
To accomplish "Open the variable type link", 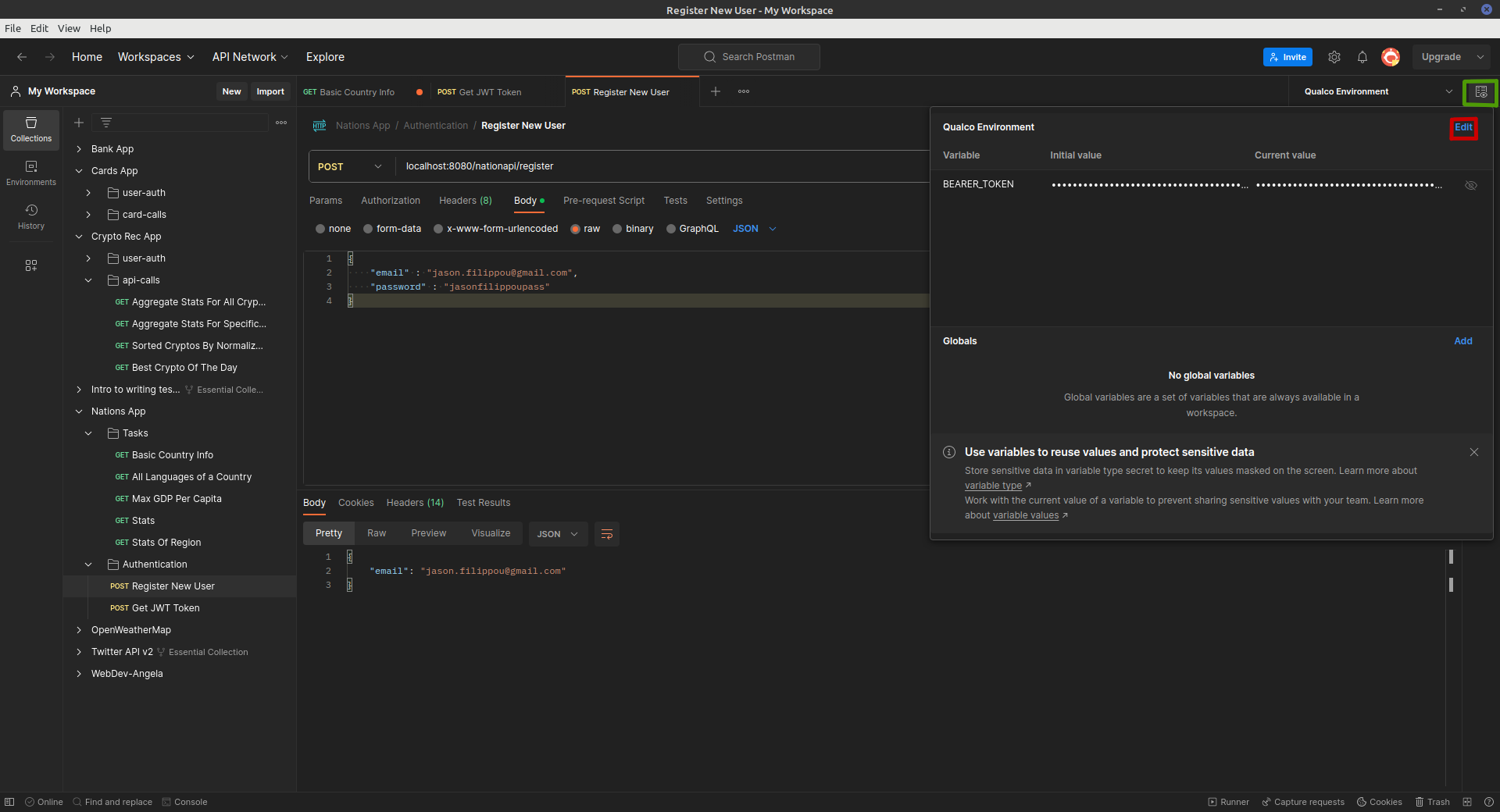I will coord(993,486).
